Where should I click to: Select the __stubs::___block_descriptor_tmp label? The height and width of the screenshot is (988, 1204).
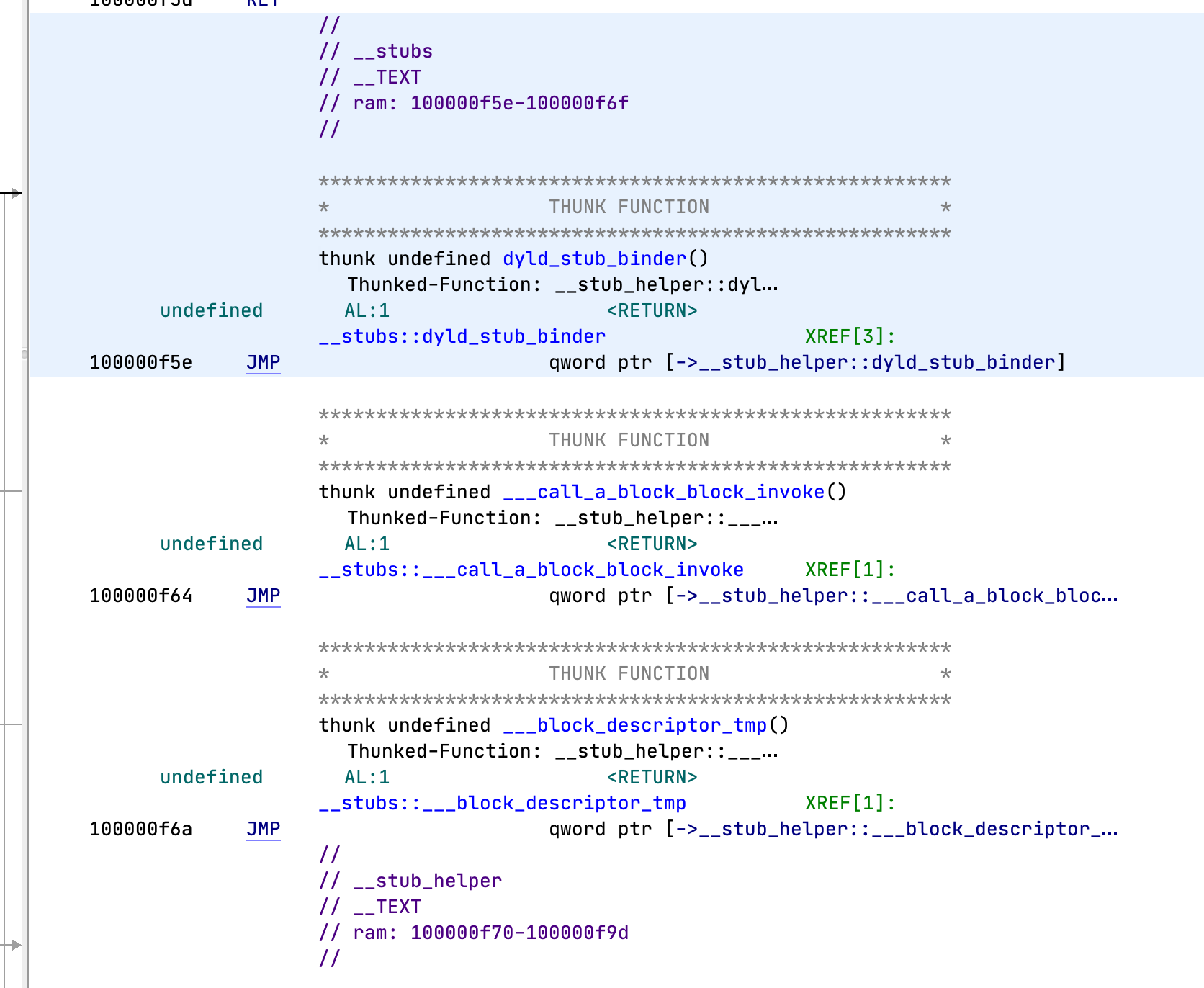pyautogui.click(x=502, y=803)
